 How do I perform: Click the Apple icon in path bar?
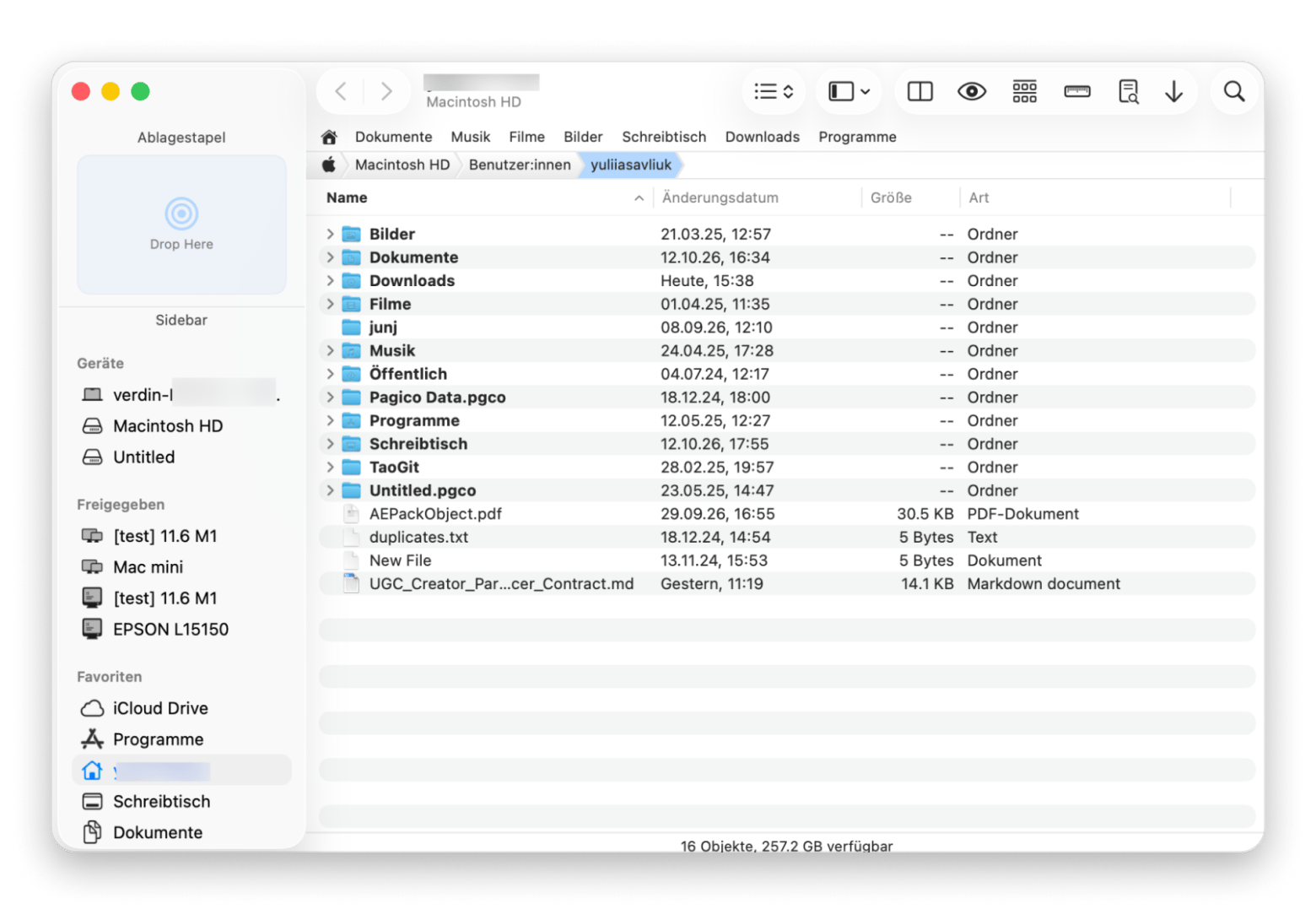point(329,165)
